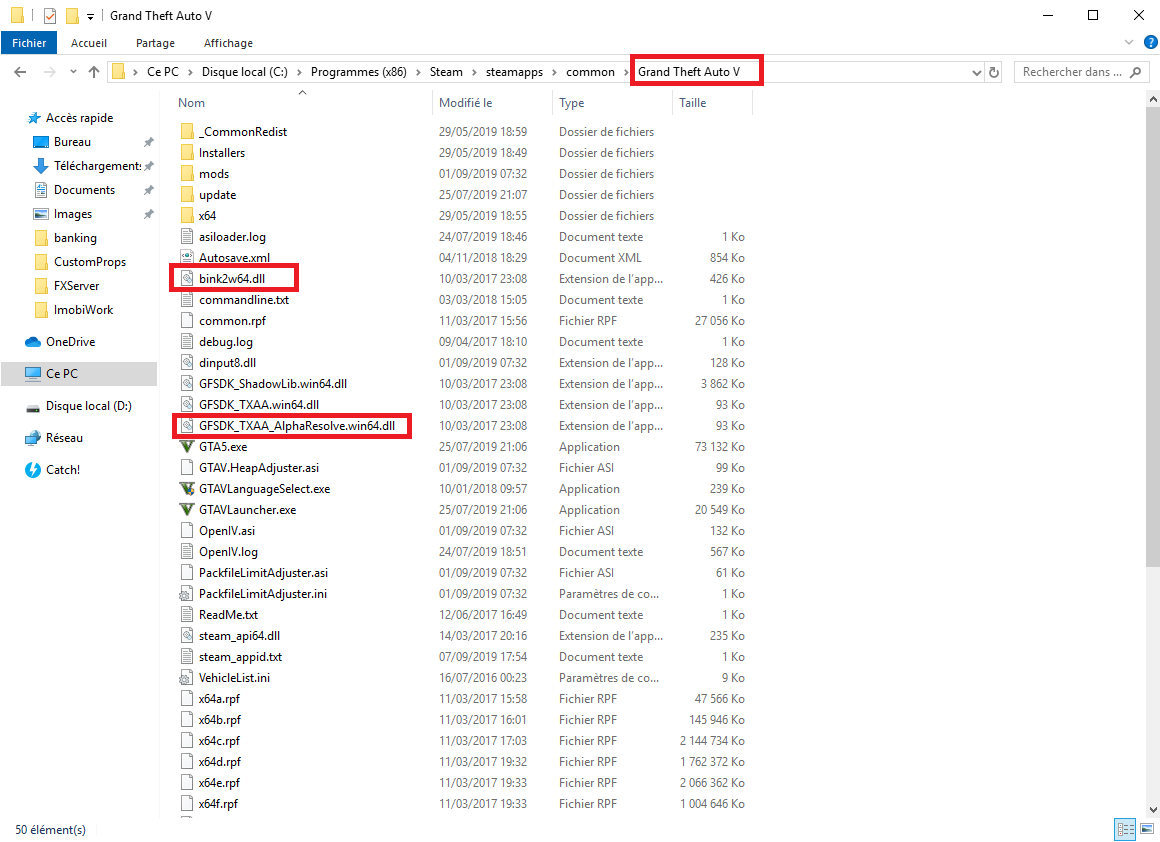This screenshot has width=1160, height=842.
Task: Sort files by the Taille column
Action: [693, 103]
